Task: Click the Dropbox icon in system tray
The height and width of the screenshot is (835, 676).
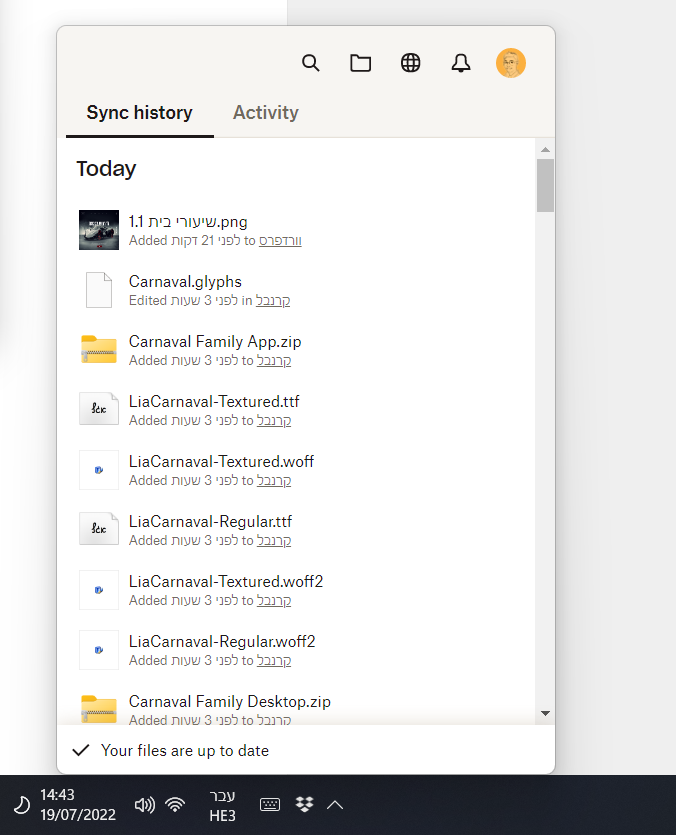Action: pyautogui.click(x=305, y=804)
